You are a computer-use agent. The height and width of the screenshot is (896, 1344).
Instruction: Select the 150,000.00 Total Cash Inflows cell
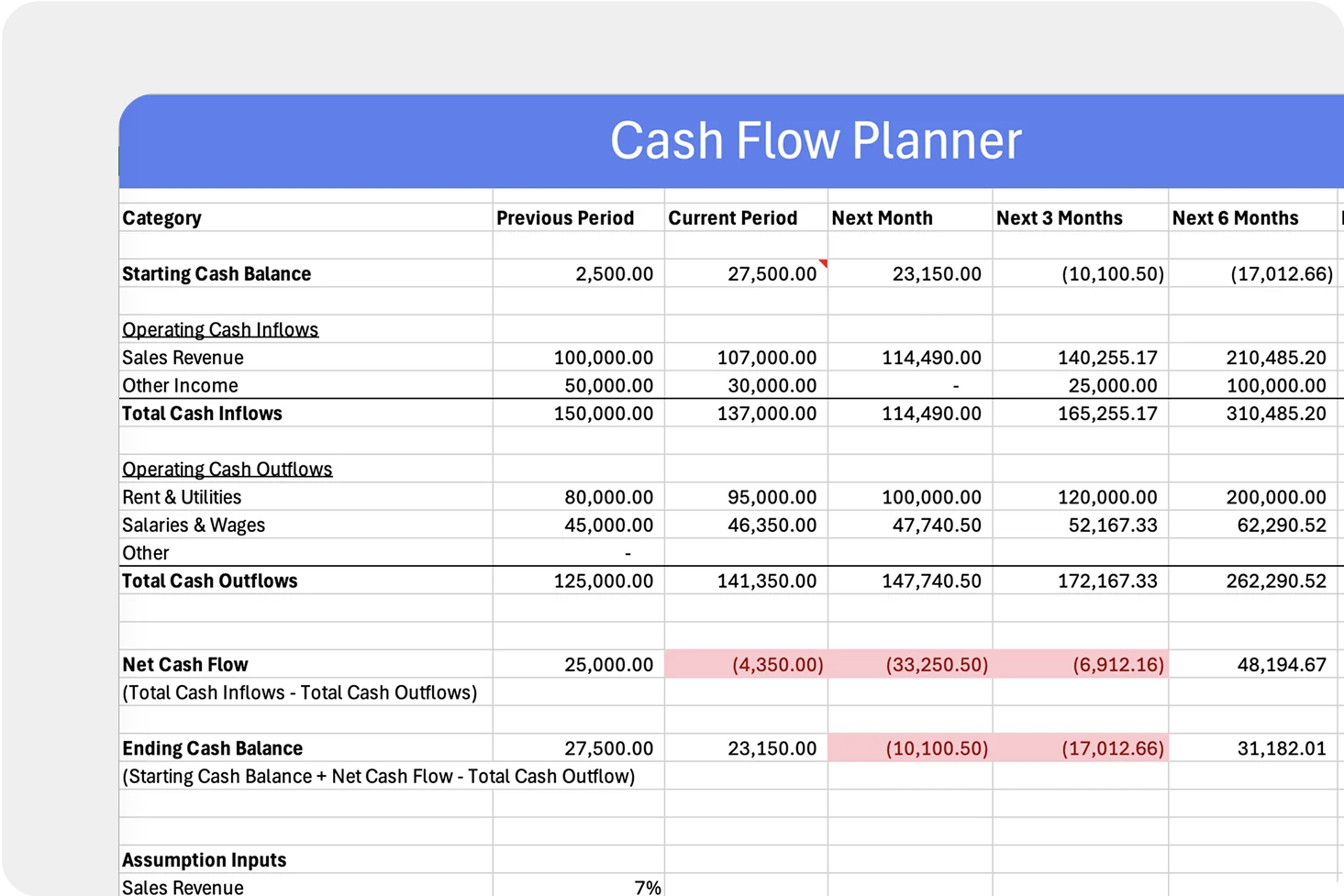point(578,414)
